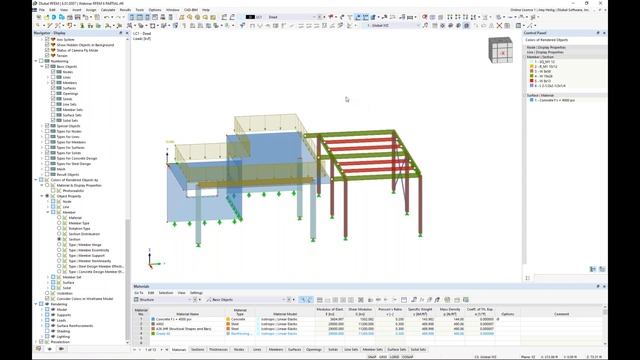Toggle the Nodes numbering checkbox
The image size is (640, 360).
53,72
